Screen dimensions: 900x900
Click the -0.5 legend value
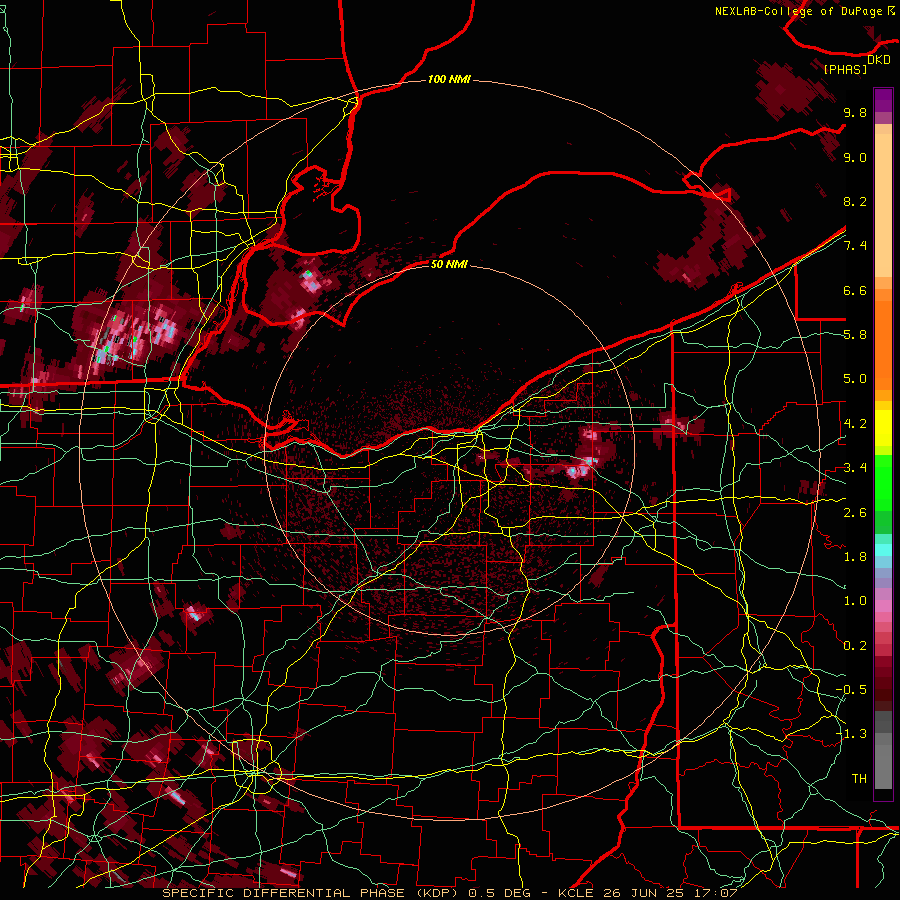point(852,690)
